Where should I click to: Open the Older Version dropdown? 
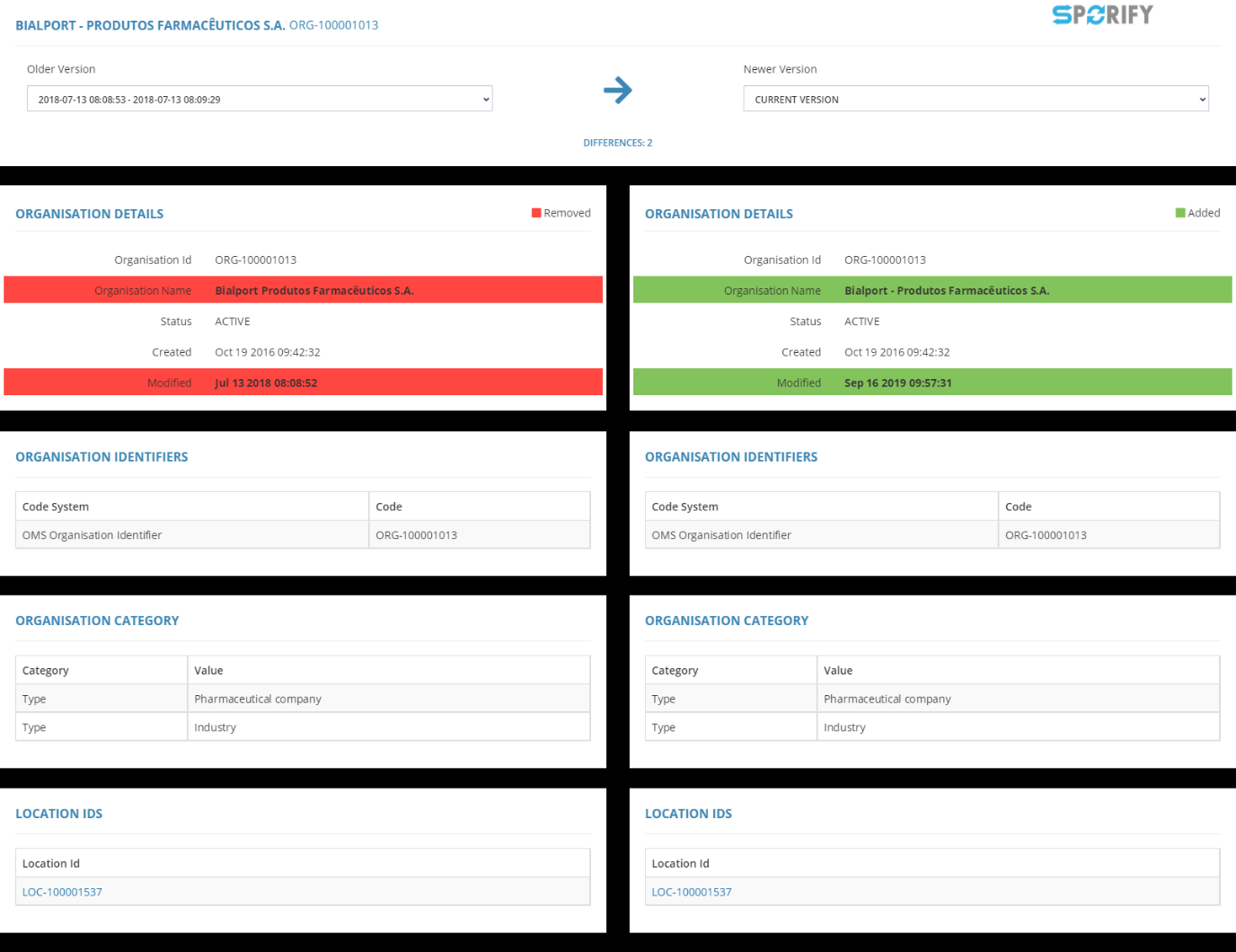260,99
